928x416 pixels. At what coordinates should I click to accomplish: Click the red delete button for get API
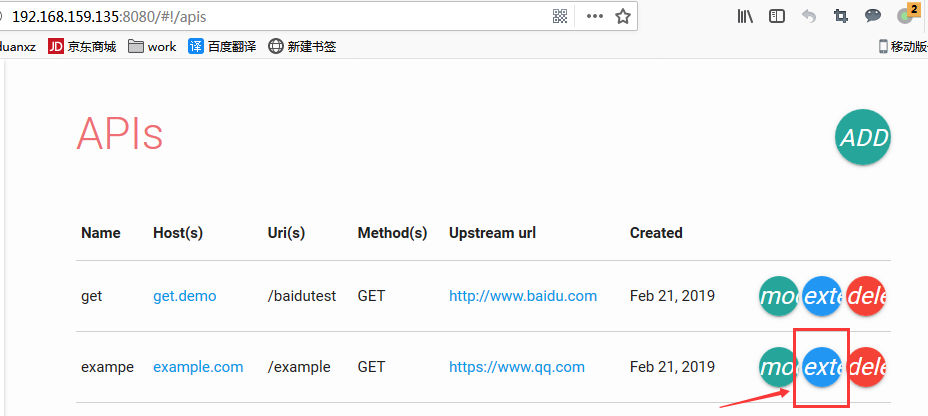[866, 296]
